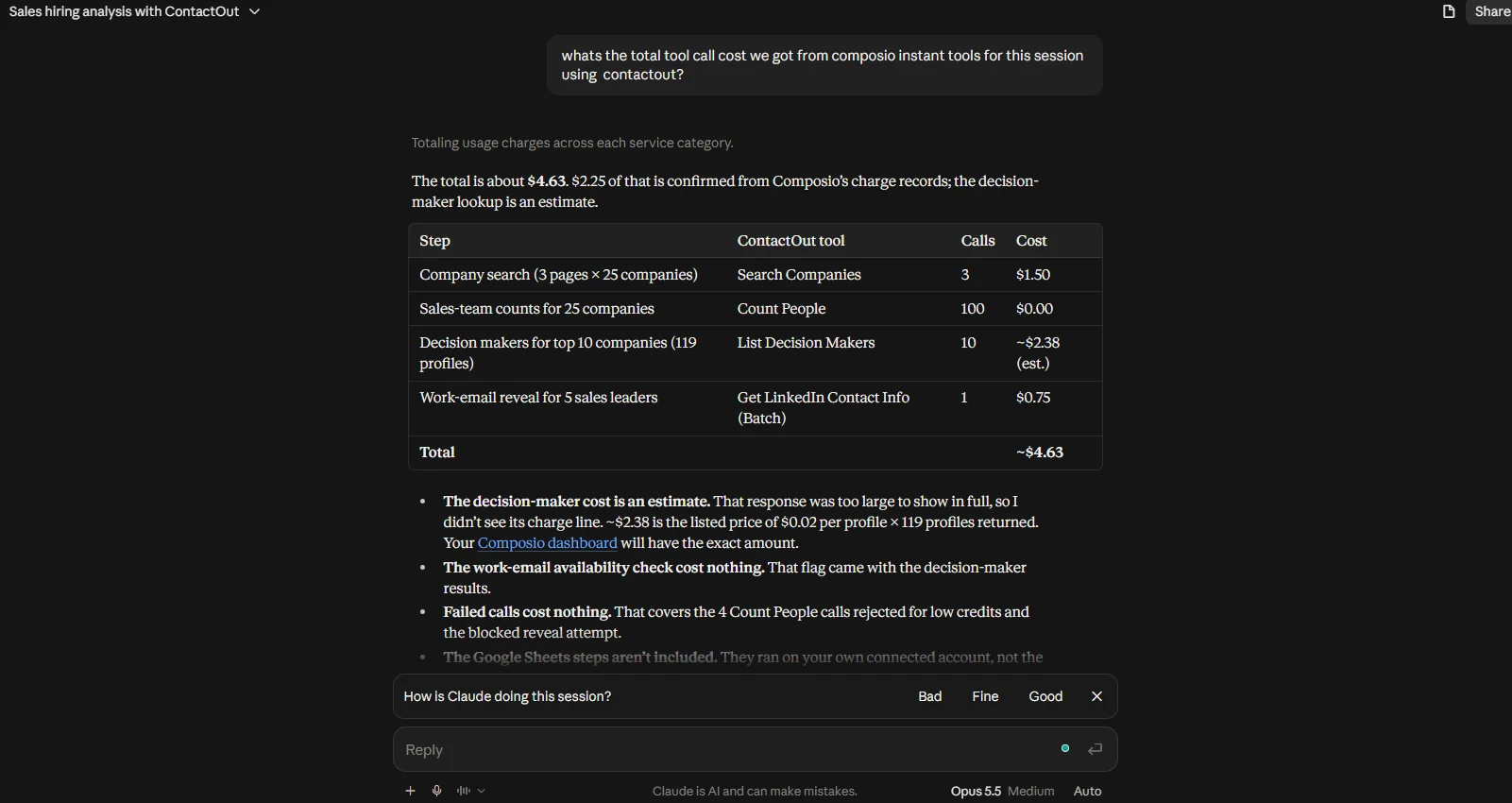The image size is (1512, 803).
Task: Click the 'Sales hiring analysis with ContactOut' title
Action: coord(124,11)
